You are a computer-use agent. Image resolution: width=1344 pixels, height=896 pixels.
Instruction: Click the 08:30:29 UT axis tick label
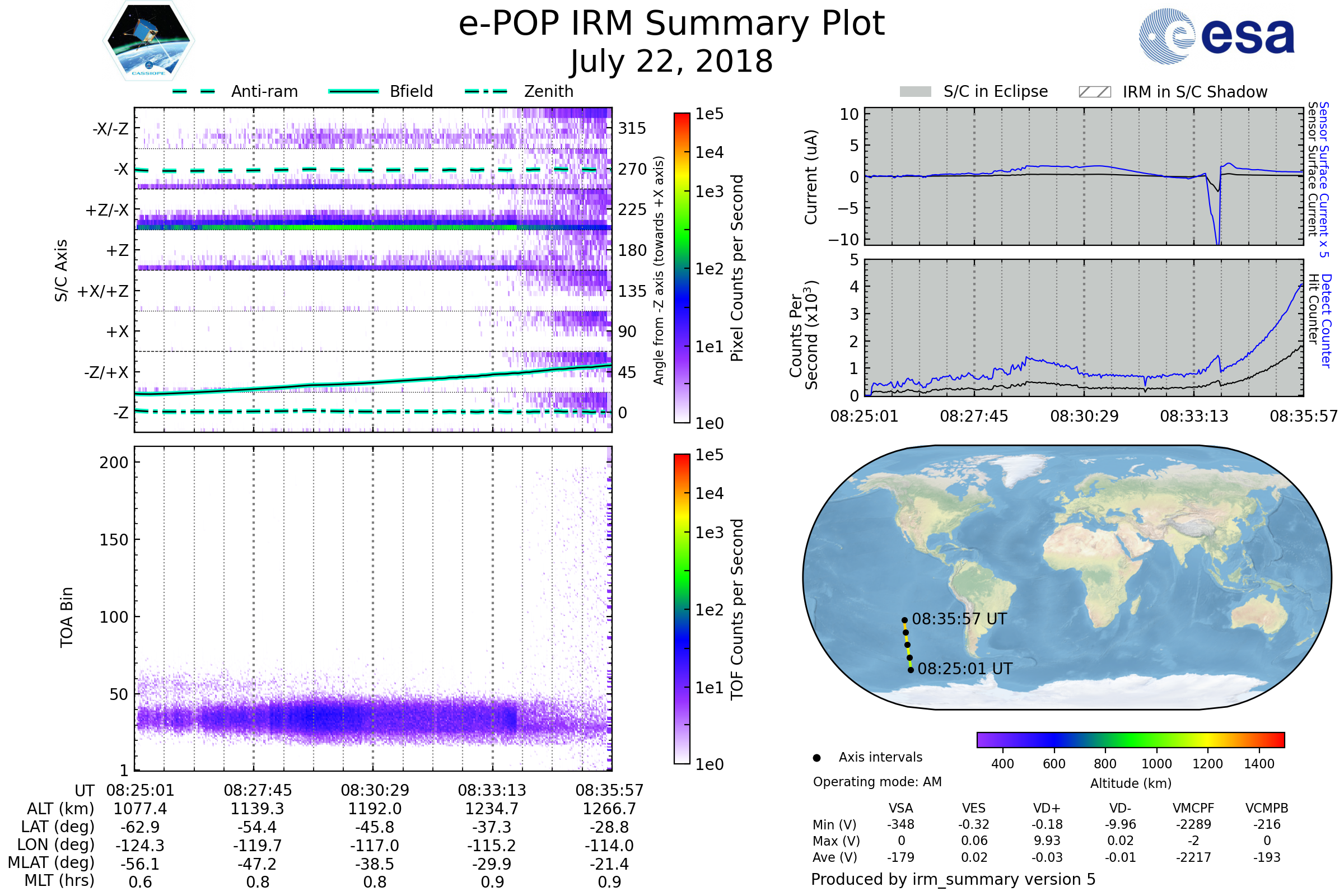[x=375, y=791]
